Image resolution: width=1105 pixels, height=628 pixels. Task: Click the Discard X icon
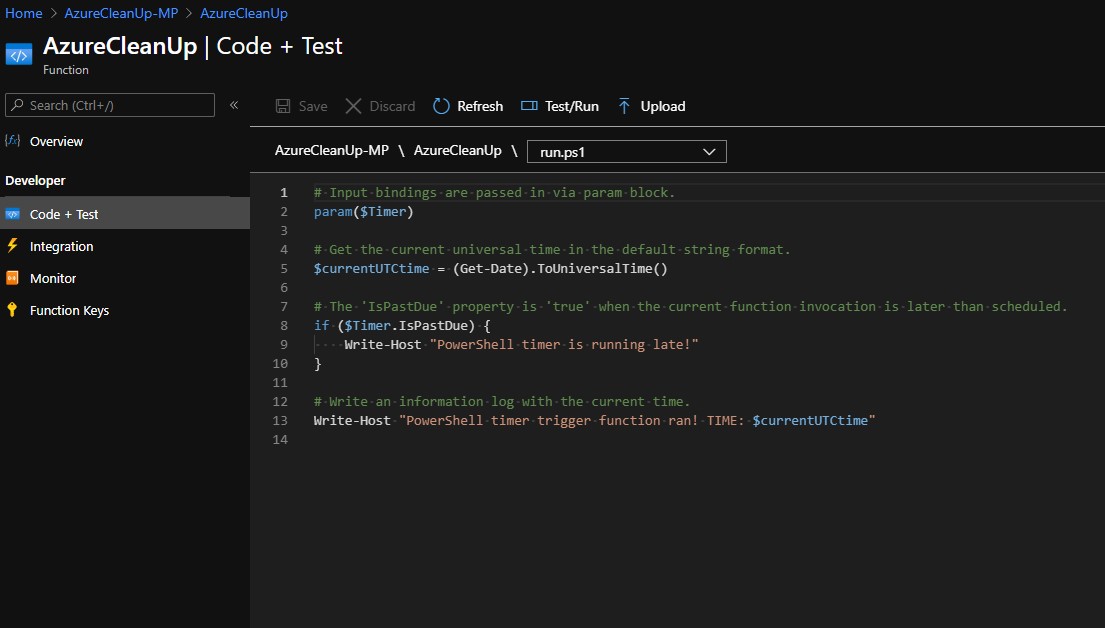click(353, 106)
